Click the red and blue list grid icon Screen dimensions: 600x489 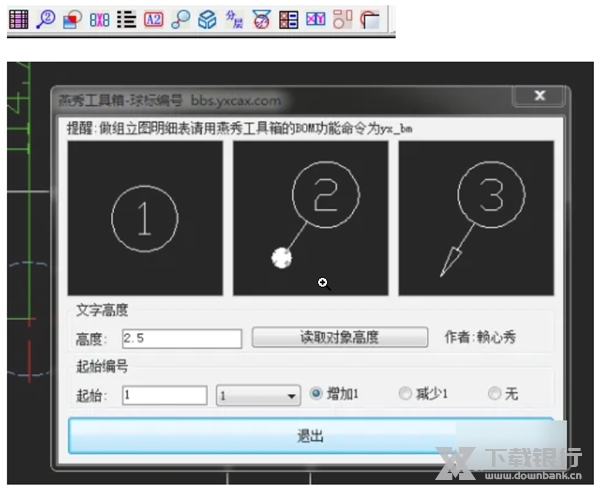[289, 20]
